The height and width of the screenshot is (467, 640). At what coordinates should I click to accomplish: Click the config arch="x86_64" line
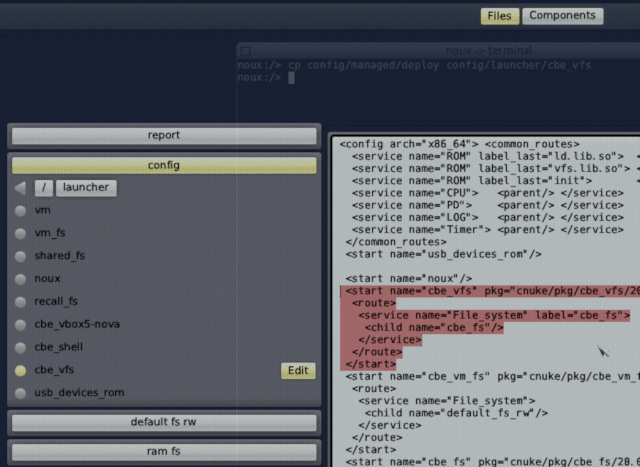(x=459, y=145)
